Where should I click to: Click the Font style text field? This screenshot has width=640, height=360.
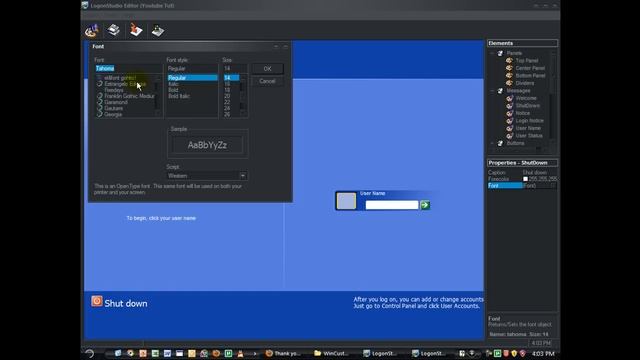pos(192,69)
